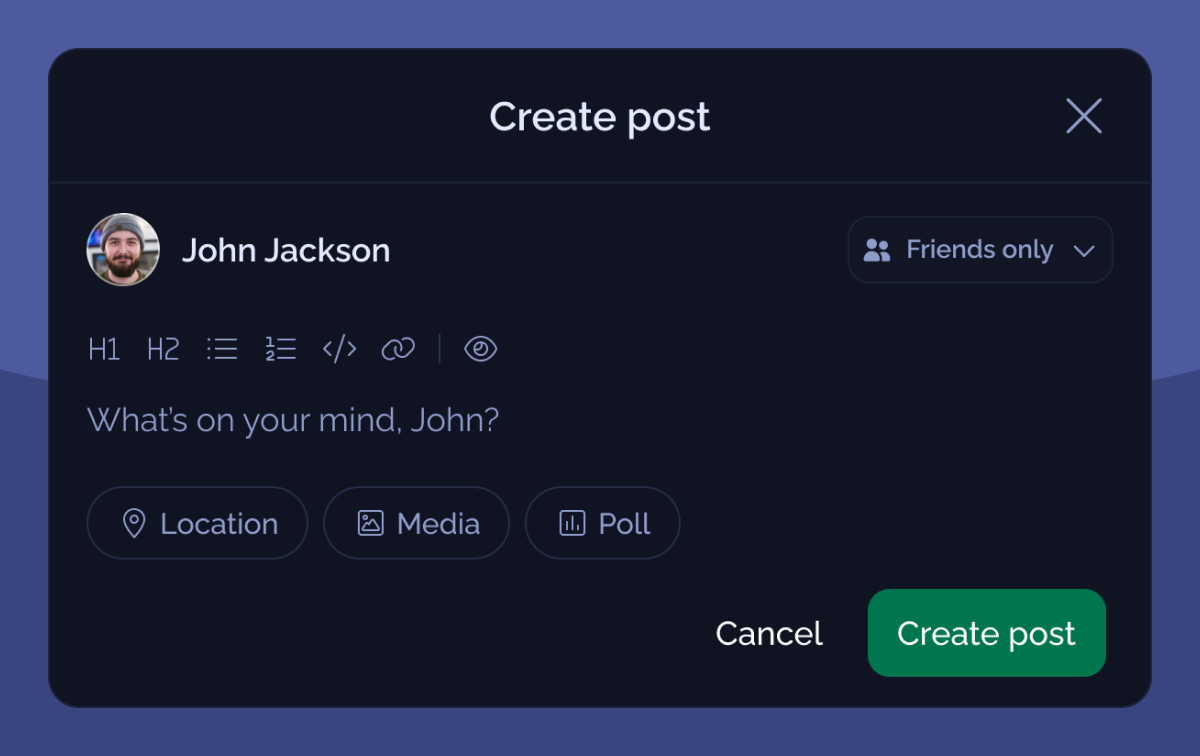The image size is (1200, 756).
Task: Toggle the Friends only audience setting
Action: click(x=980, y=249)
